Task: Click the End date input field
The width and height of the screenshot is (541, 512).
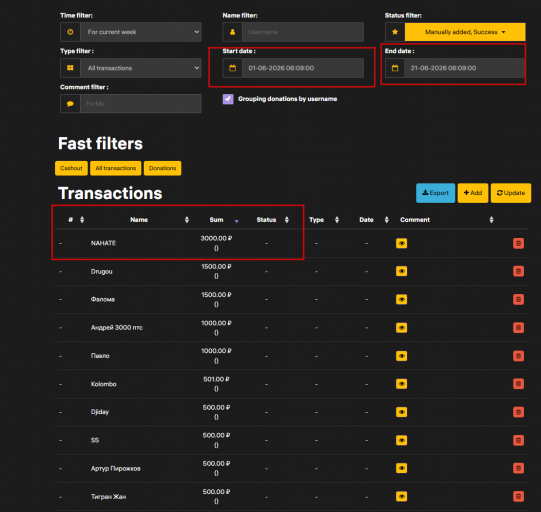Action: (464, 68)
